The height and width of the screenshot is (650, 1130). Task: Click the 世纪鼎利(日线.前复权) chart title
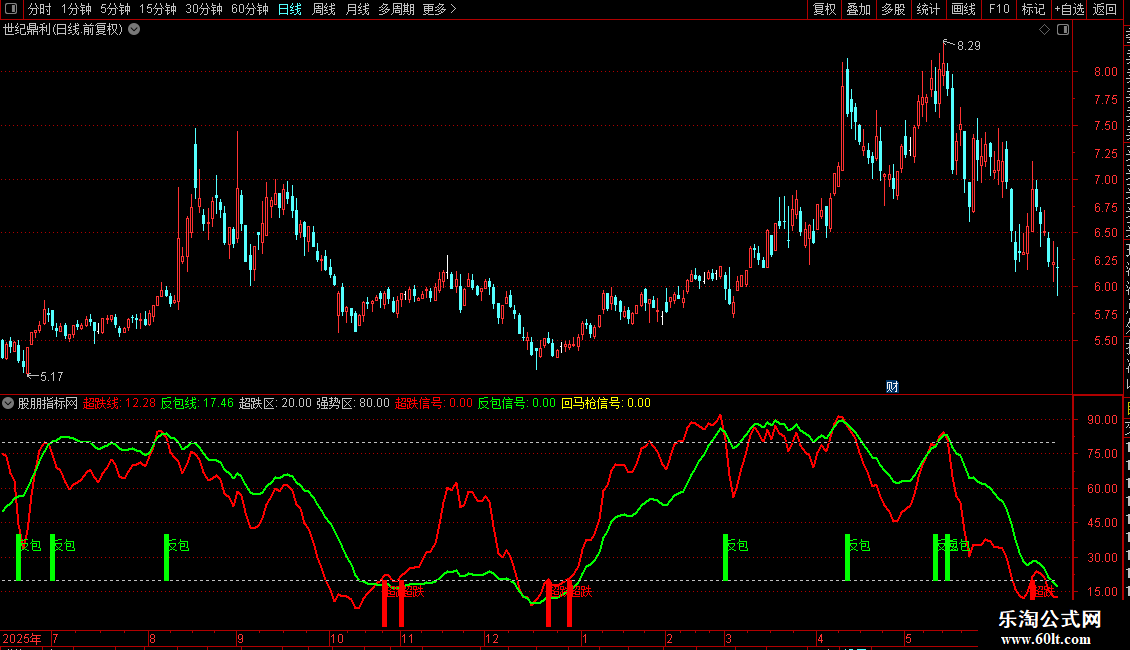tap(63, 30)
